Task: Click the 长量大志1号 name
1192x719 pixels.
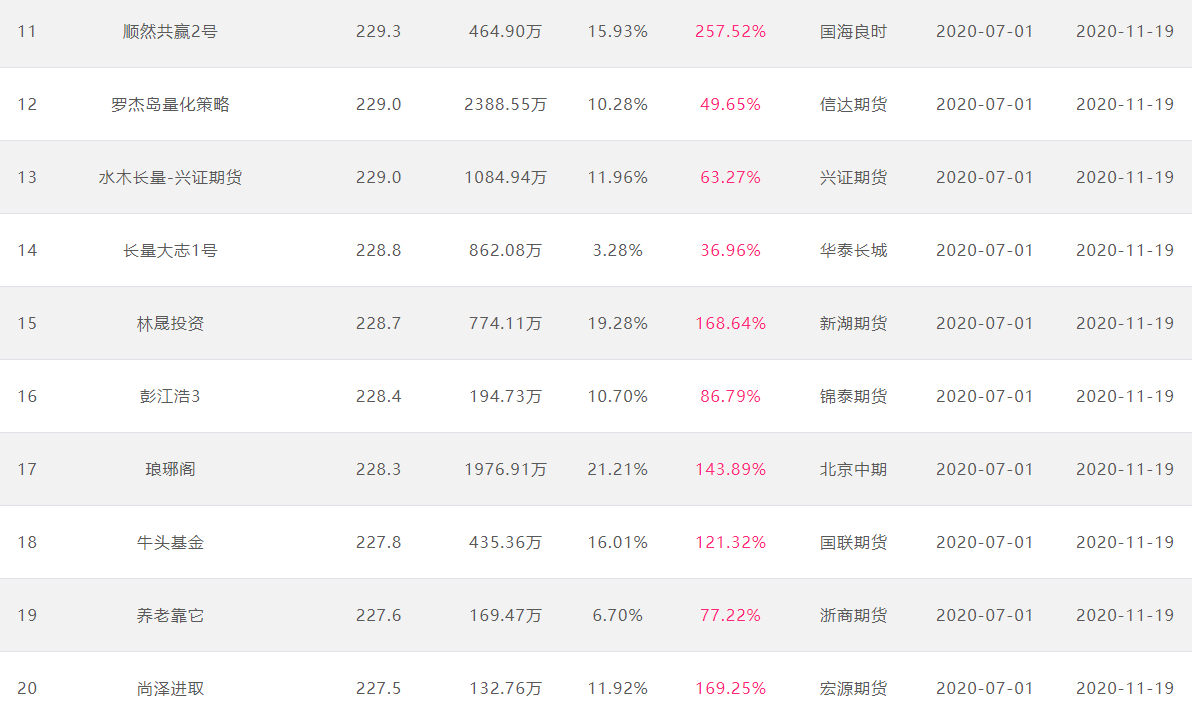Action: [x=170, y=251]
